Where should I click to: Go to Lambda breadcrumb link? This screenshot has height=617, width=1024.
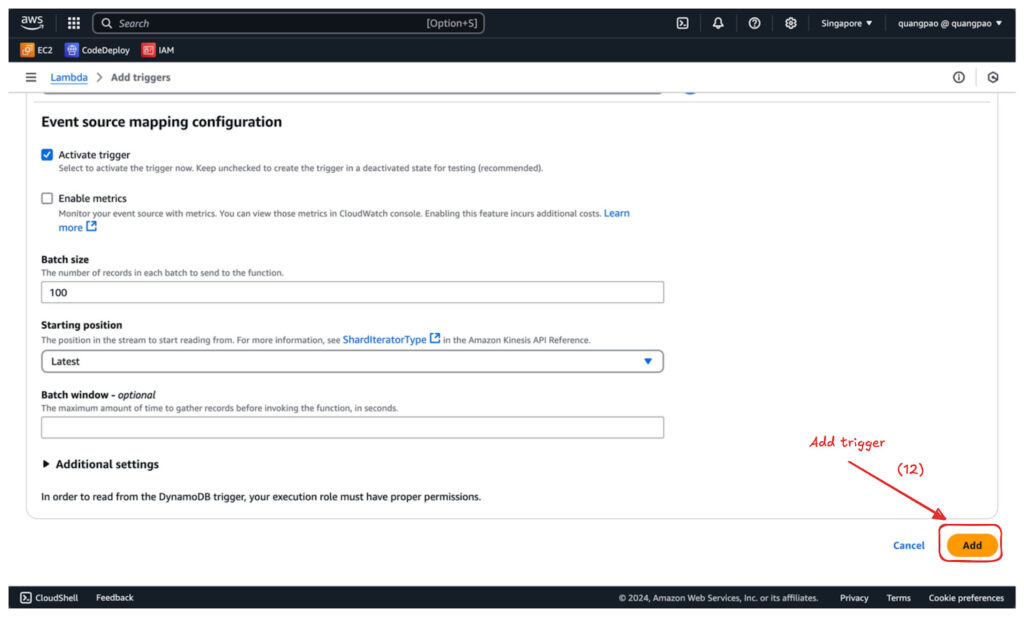coord(69,77)
